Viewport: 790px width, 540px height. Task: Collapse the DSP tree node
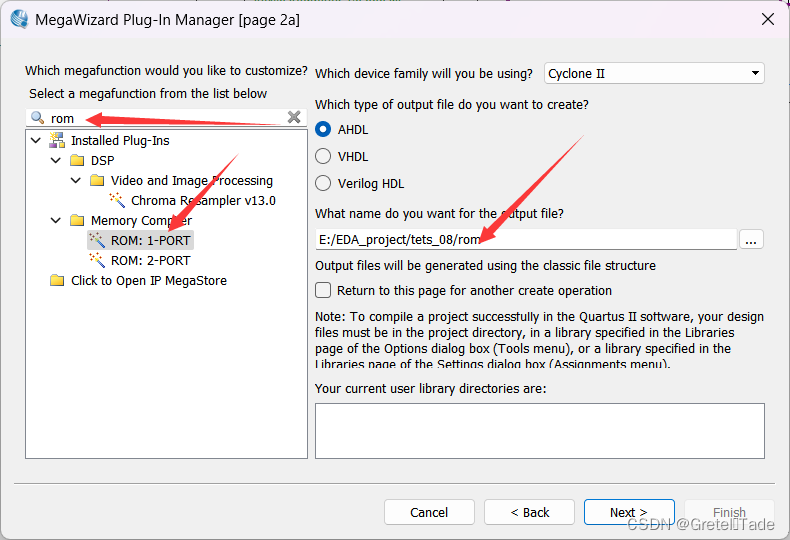pyautogui.click(x=56, y=161)
